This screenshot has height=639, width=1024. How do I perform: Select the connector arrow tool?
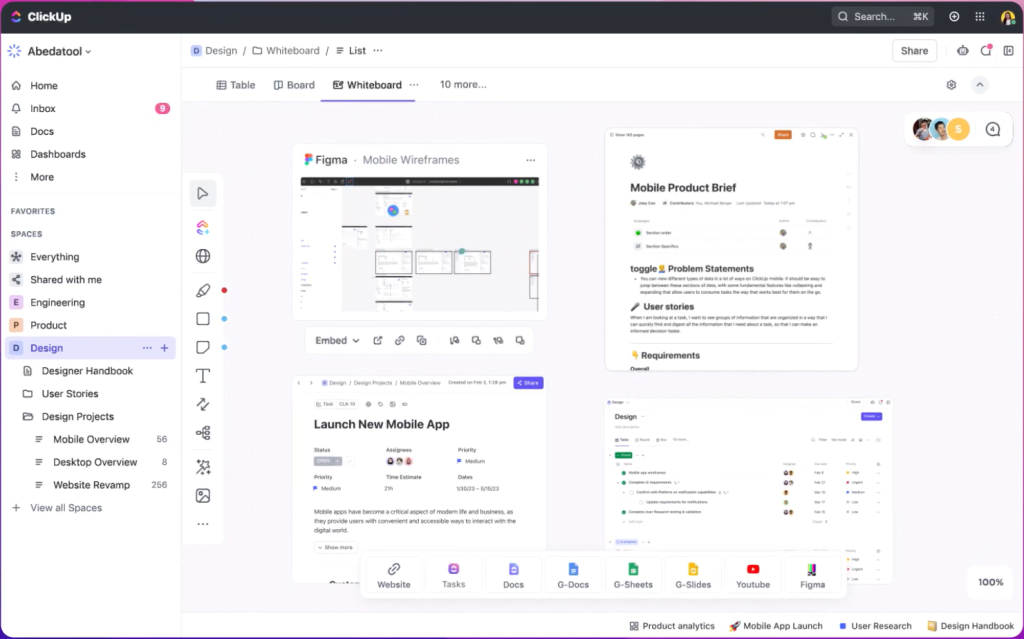[x=203, y=404]
